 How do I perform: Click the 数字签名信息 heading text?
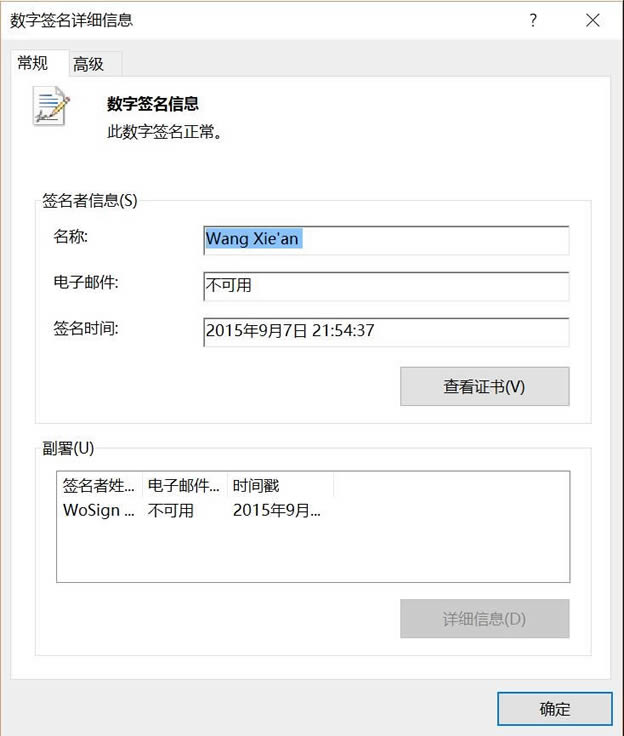(153, 103)
